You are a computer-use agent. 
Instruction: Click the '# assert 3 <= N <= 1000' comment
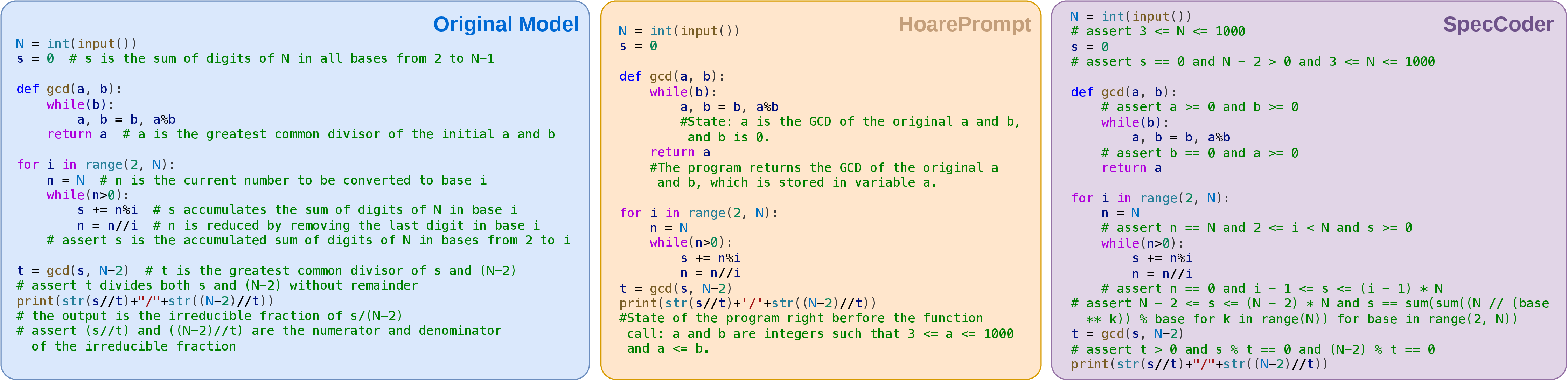[x=1158, y=31]
